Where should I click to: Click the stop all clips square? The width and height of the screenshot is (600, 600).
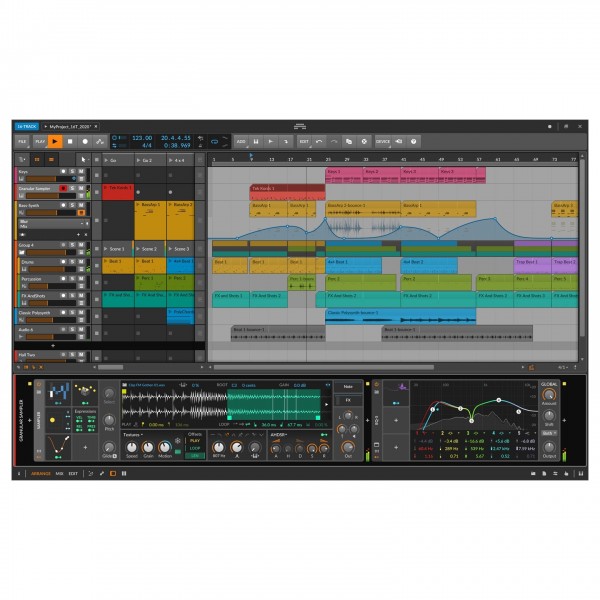pyautogui.click(x=97, y=160)
